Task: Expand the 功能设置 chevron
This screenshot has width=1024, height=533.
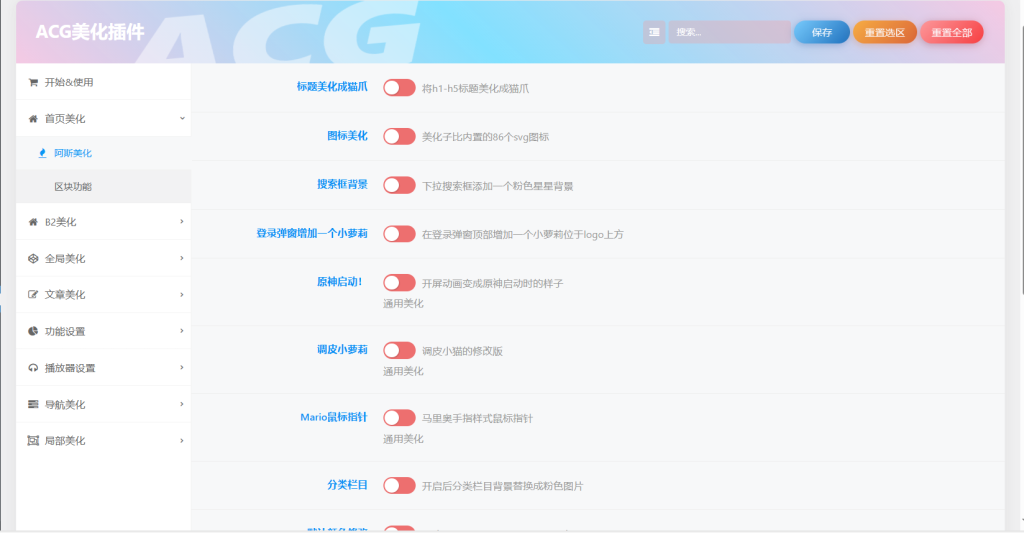Action: 182,331
